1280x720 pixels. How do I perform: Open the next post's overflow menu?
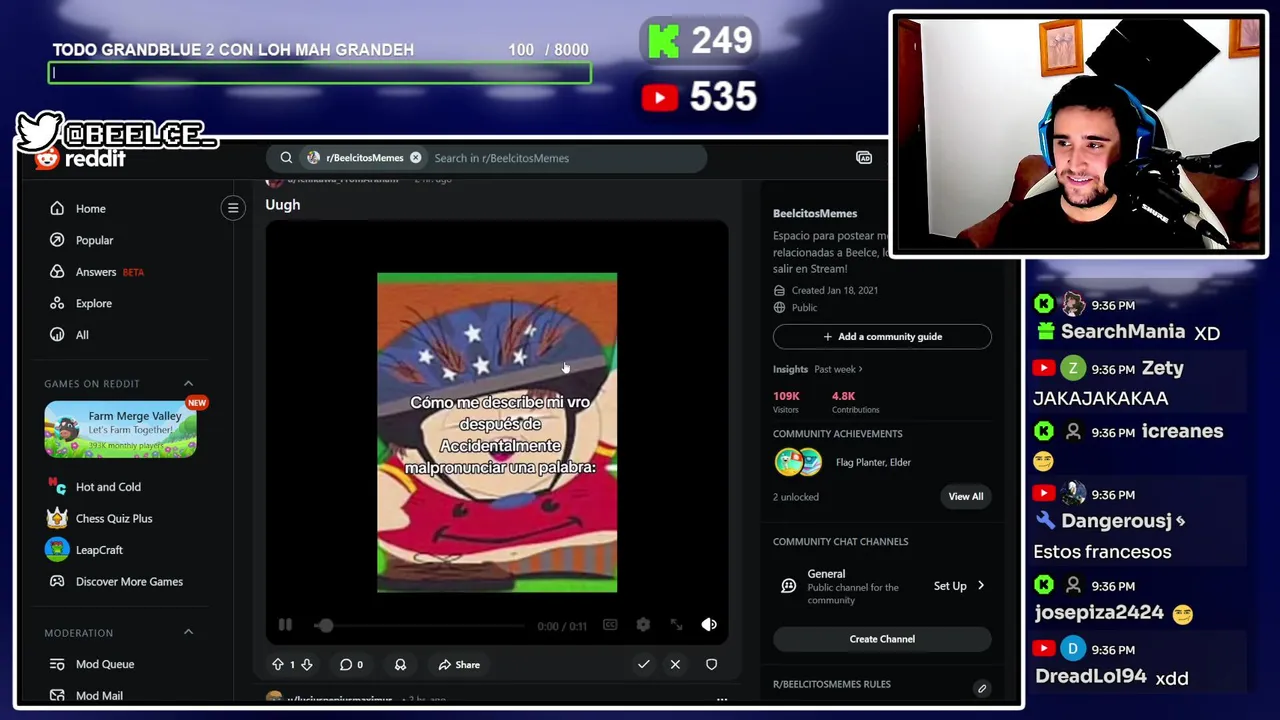point(721,699)
